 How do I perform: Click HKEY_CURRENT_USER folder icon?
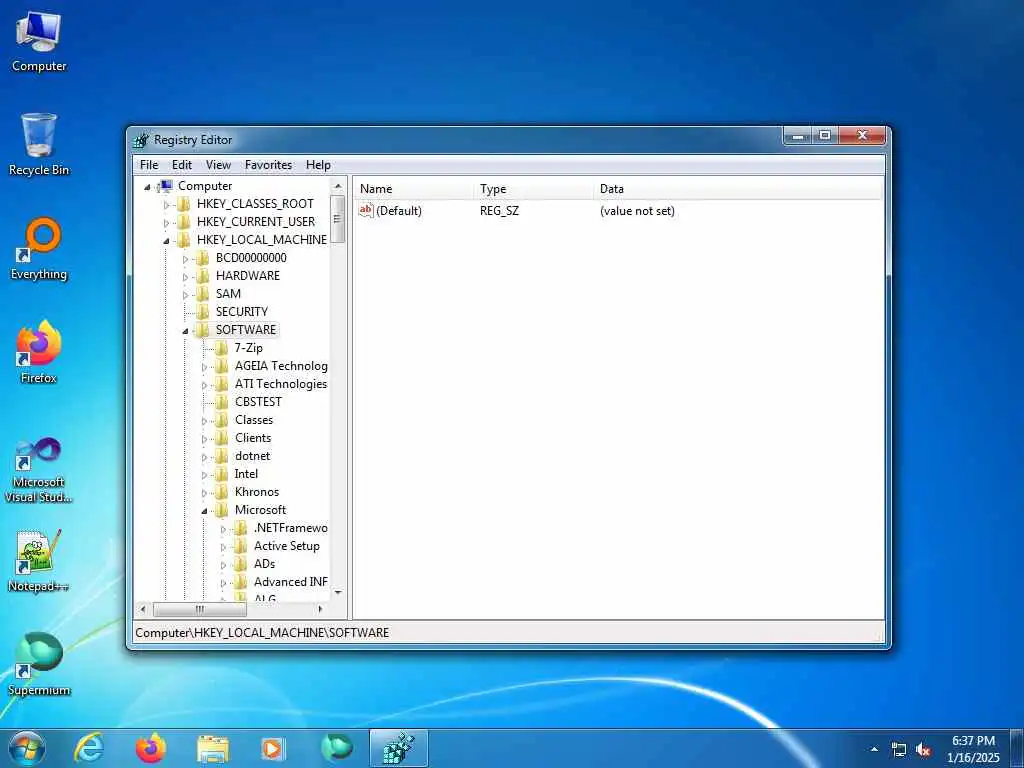click(184, 222)
